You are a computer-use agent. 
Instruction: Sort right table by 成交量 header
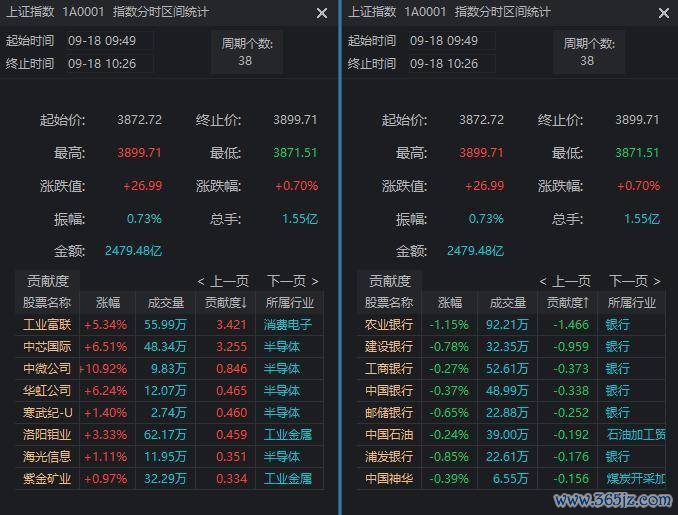tap(508, 302)
